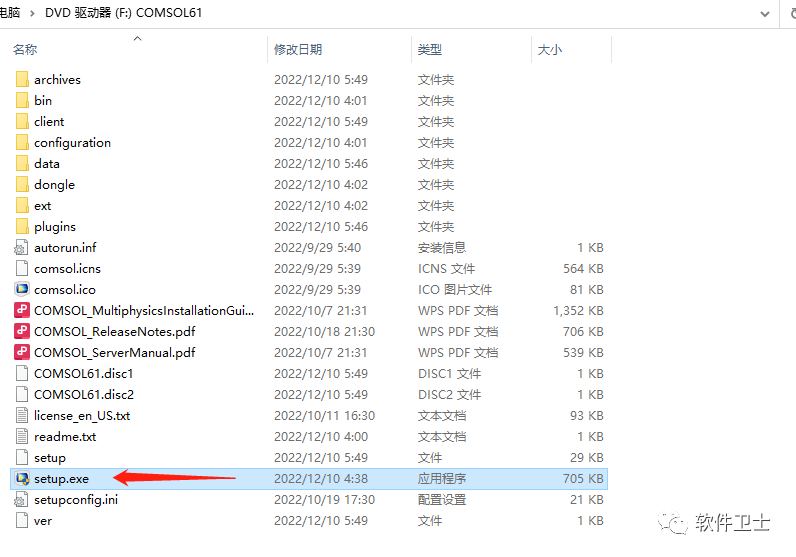Viewport: 796px width, 557px height.
Task: Sort files by 类型 column
Action: (x=429, y=49)
